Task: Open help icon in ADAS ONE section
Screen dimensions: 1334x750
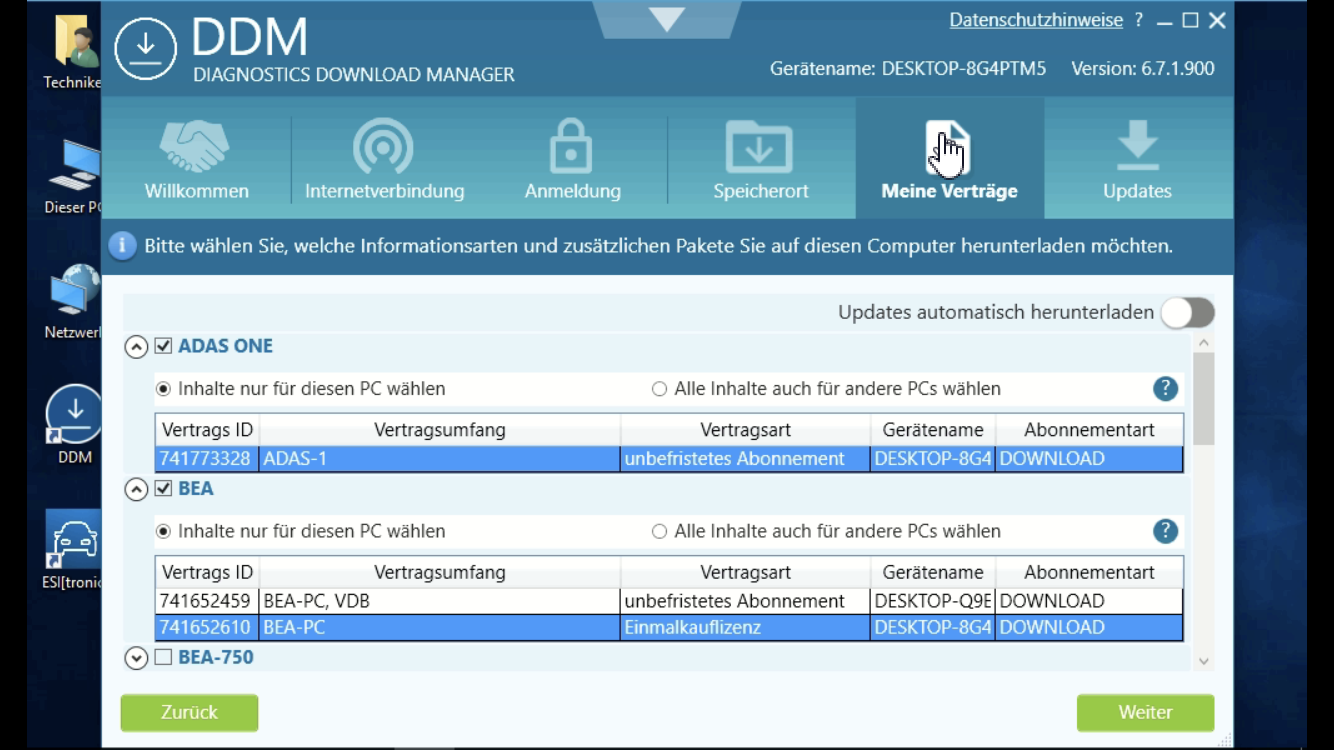Action: [1165, 389]
